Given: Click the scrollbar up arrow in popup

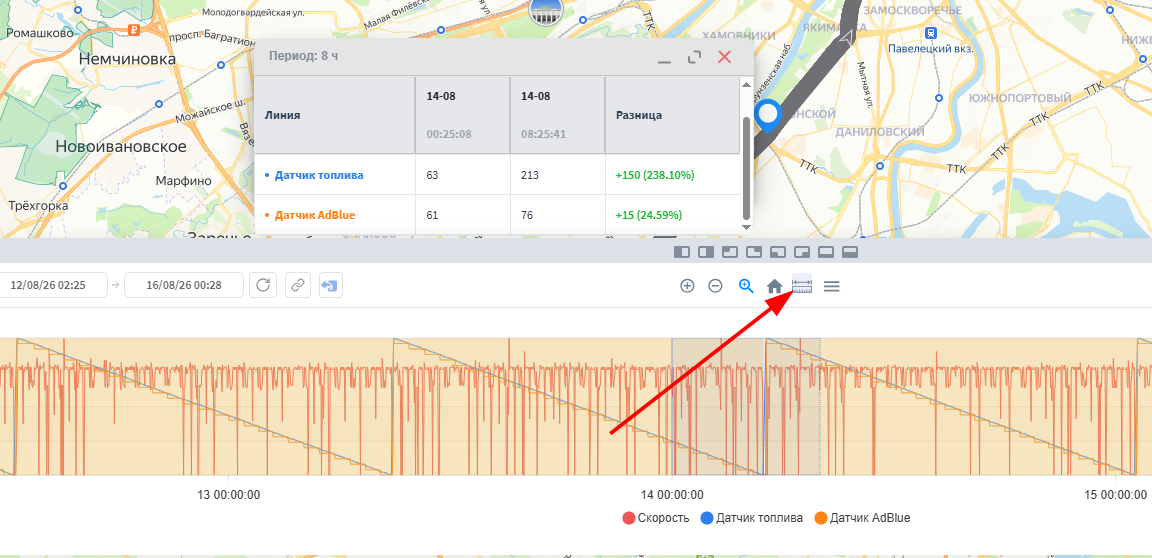Looking at the screenshot, I should (746, 85).
